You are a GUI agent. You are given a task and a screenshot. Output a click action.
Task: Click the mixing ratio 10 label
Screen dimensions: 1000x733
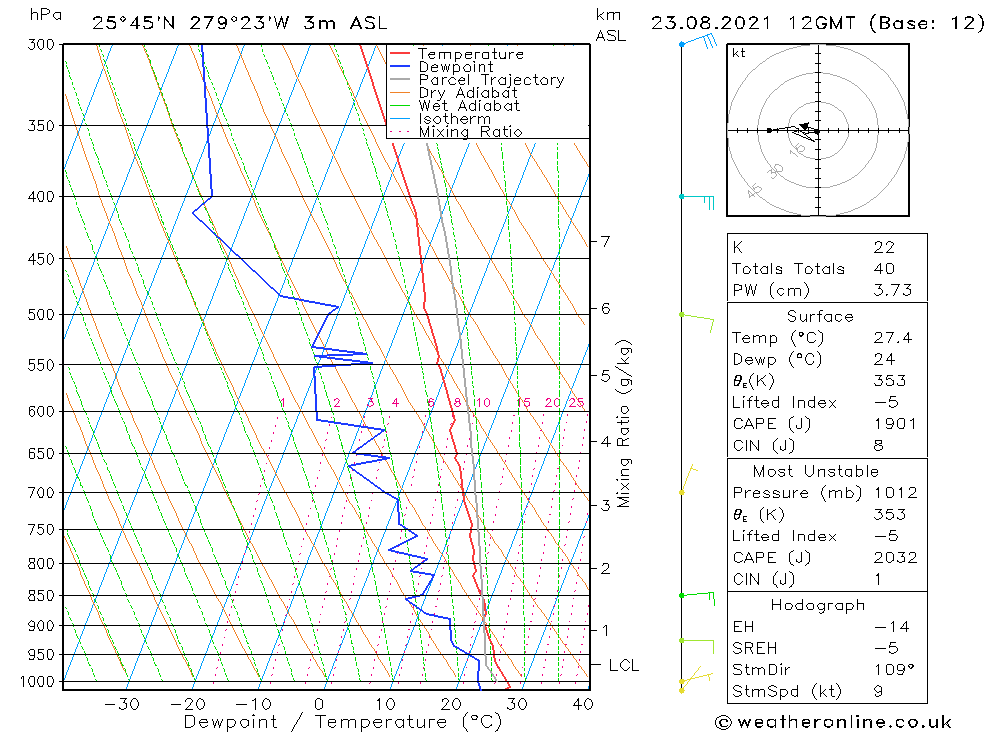pyautogui.click(x=483, y=403)
